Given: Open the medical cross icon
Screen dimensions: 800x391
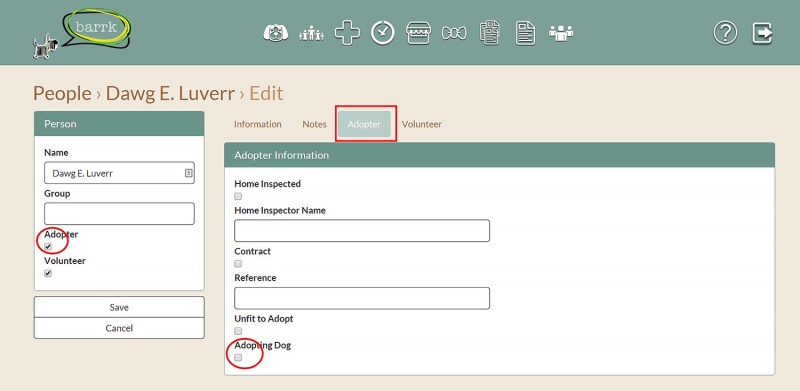Looking at the screenshot, I should pos(347,34).
